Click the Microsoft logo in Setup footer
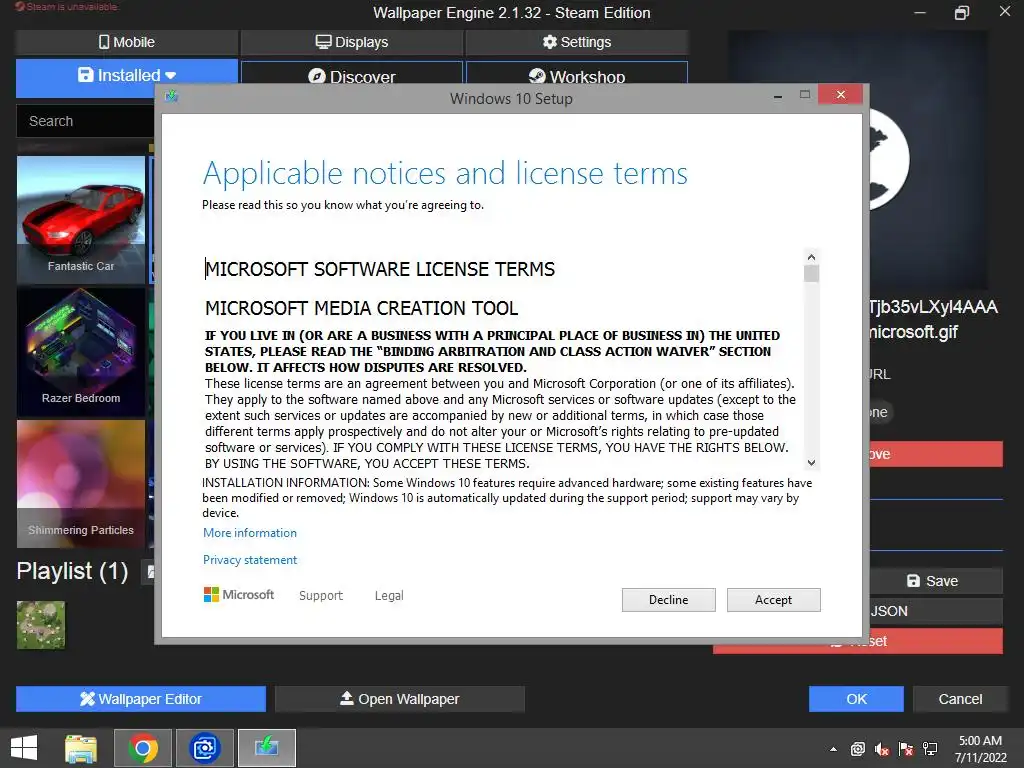Viewport: 1024px width, 768px height. click(x=239, y=594)
